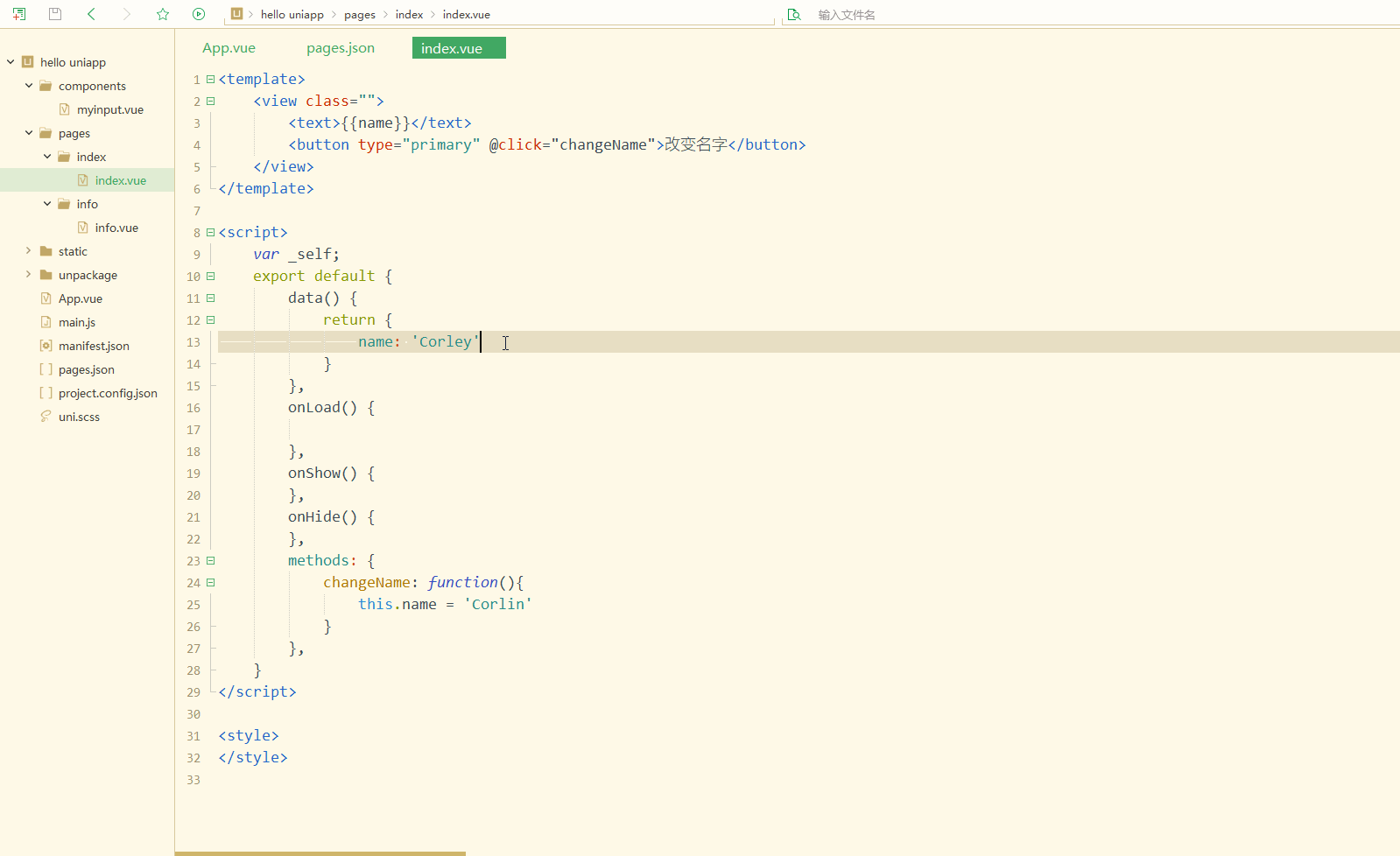Open info.vue in the file tree
The height and width of the screenshot is (856, 1400).
click(x=116, y=228)
